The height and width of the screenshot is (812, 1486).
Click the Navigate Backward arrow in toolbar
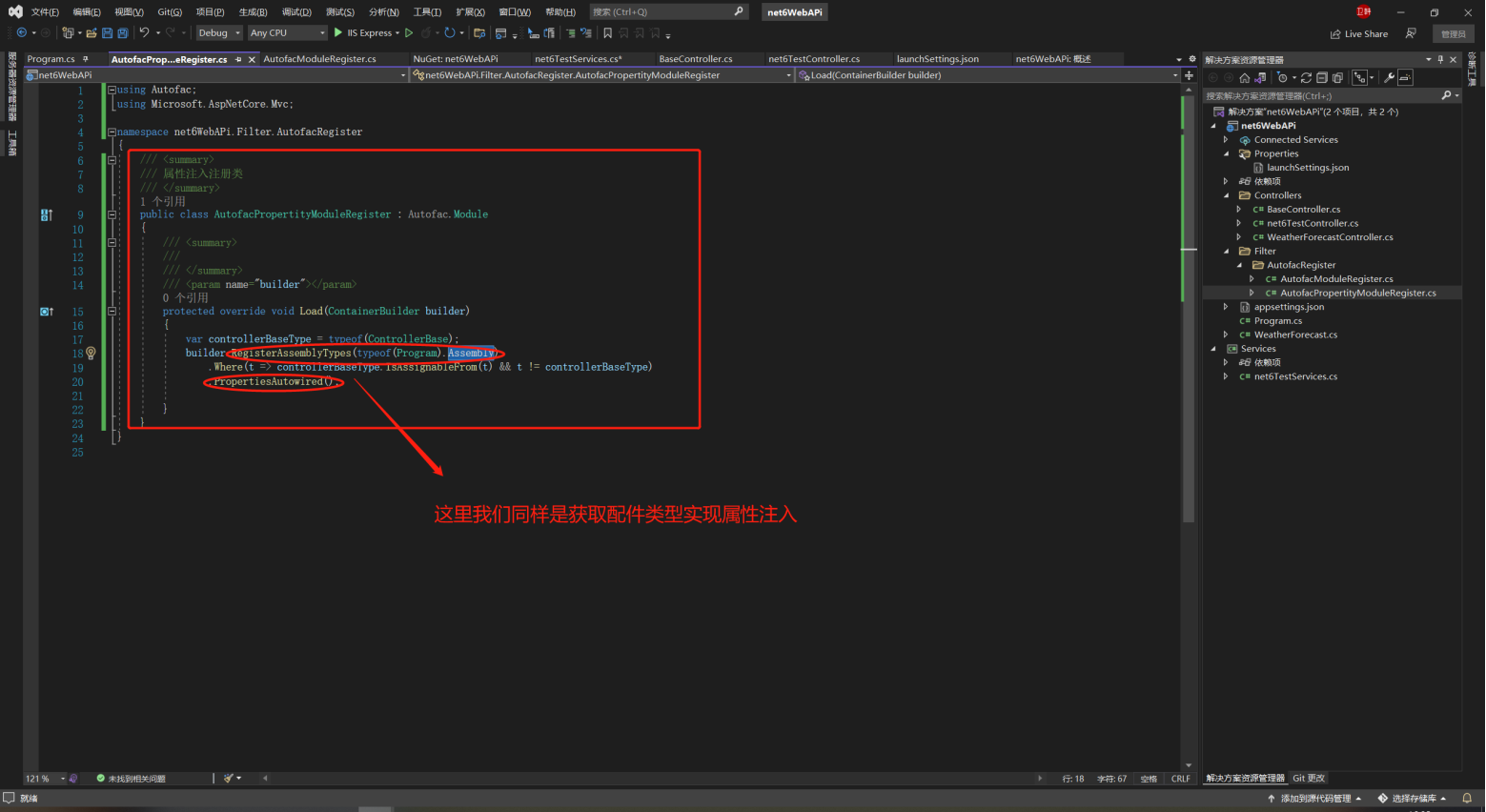point(21,32)
